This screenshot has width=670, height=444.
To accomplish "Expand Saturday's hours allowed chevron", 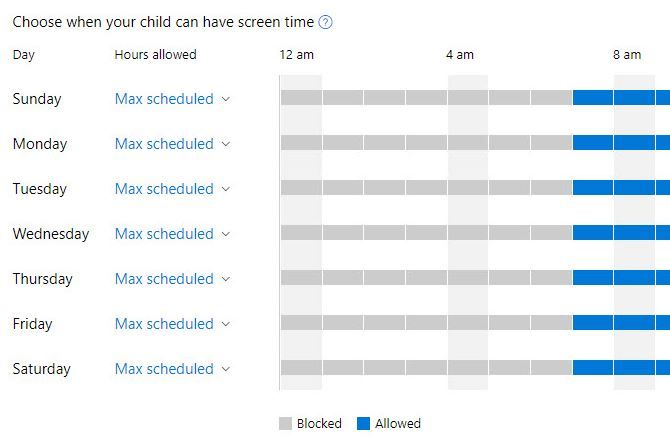I will 226,369.
